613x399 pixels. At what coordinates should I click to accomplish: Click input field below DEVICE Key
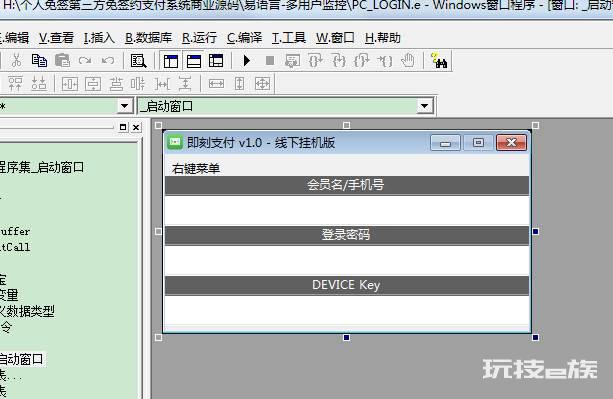pyautogui.click(x=347, y=310)
